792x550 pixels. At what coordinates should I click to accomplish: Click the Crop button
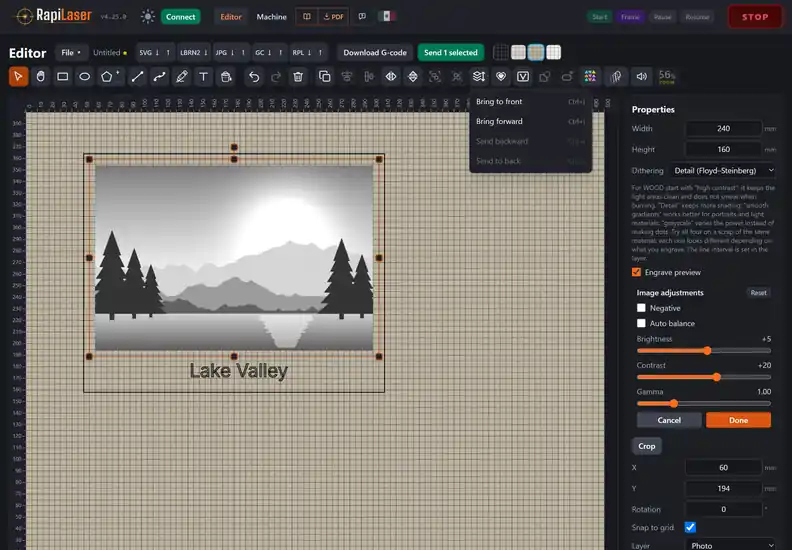647,446
